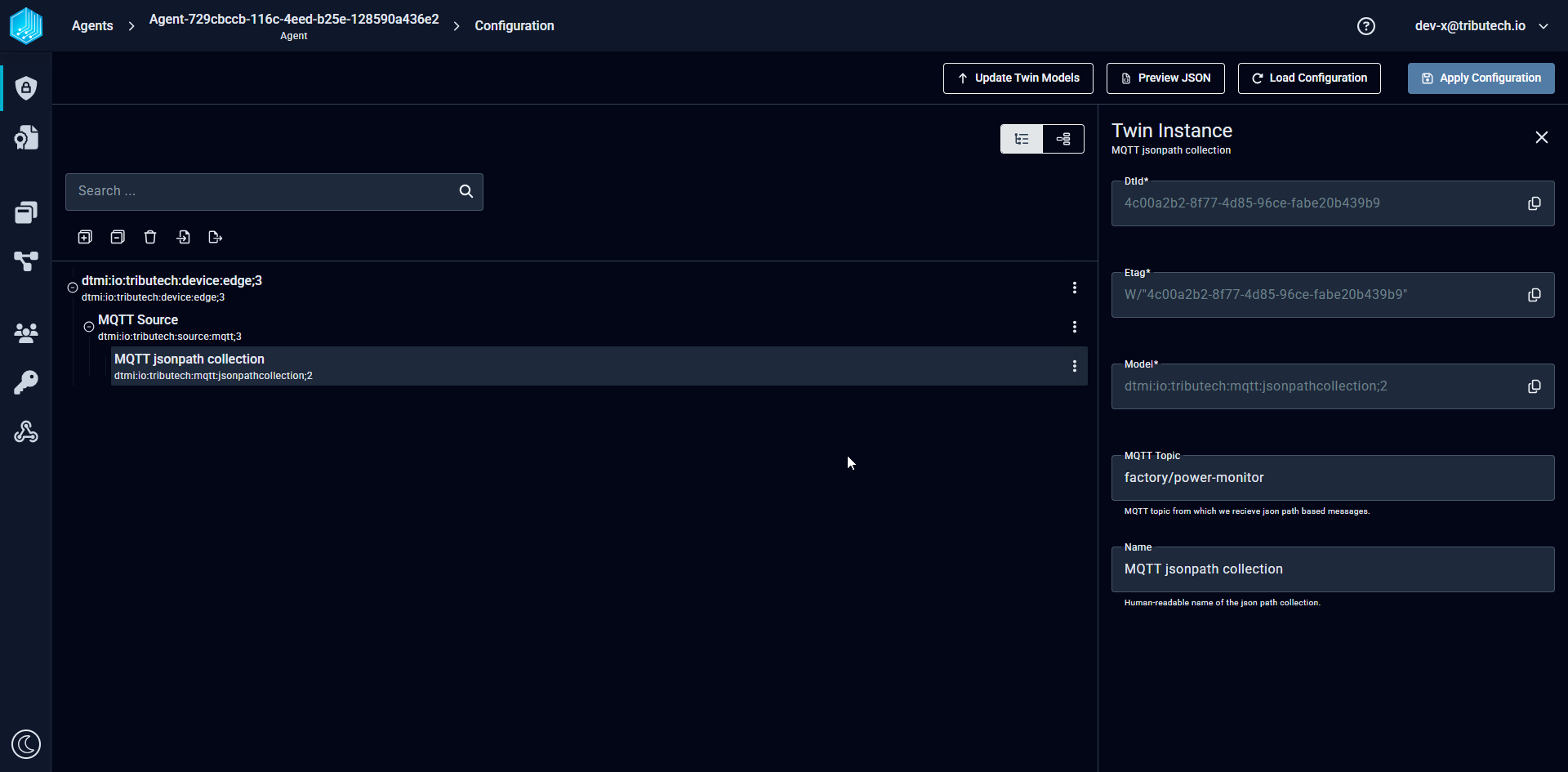Image resolution: width=1568 pixels, height=772 pixels.
Task: Copy the Etag value
Action: 1535,295
